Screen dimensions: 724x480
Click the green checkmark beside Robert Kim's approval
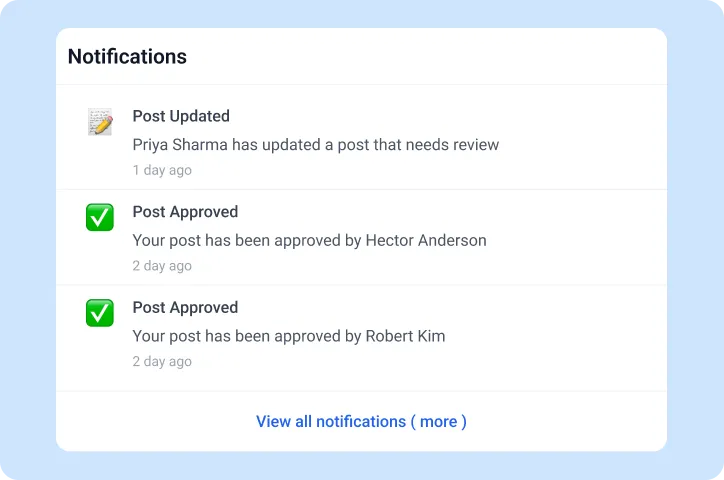(x=99, y=313)
